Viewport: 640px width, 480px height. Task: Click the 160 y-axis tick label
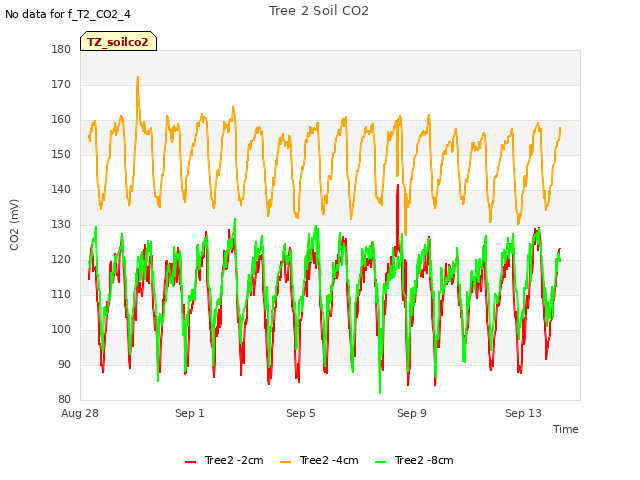click(61, 120)
